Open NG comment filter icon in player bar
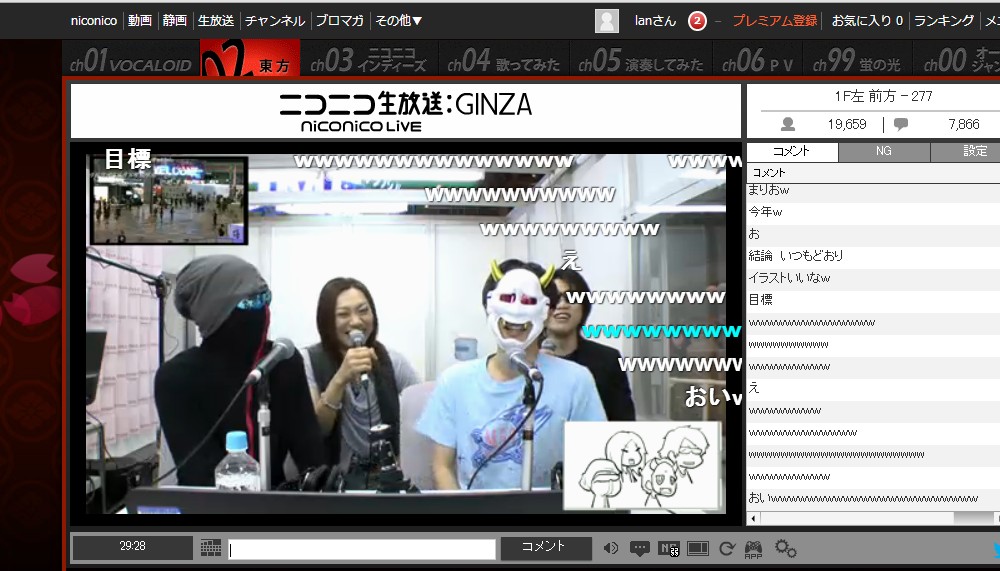Viewport: 1000px width, 571px height. (668, 548)
